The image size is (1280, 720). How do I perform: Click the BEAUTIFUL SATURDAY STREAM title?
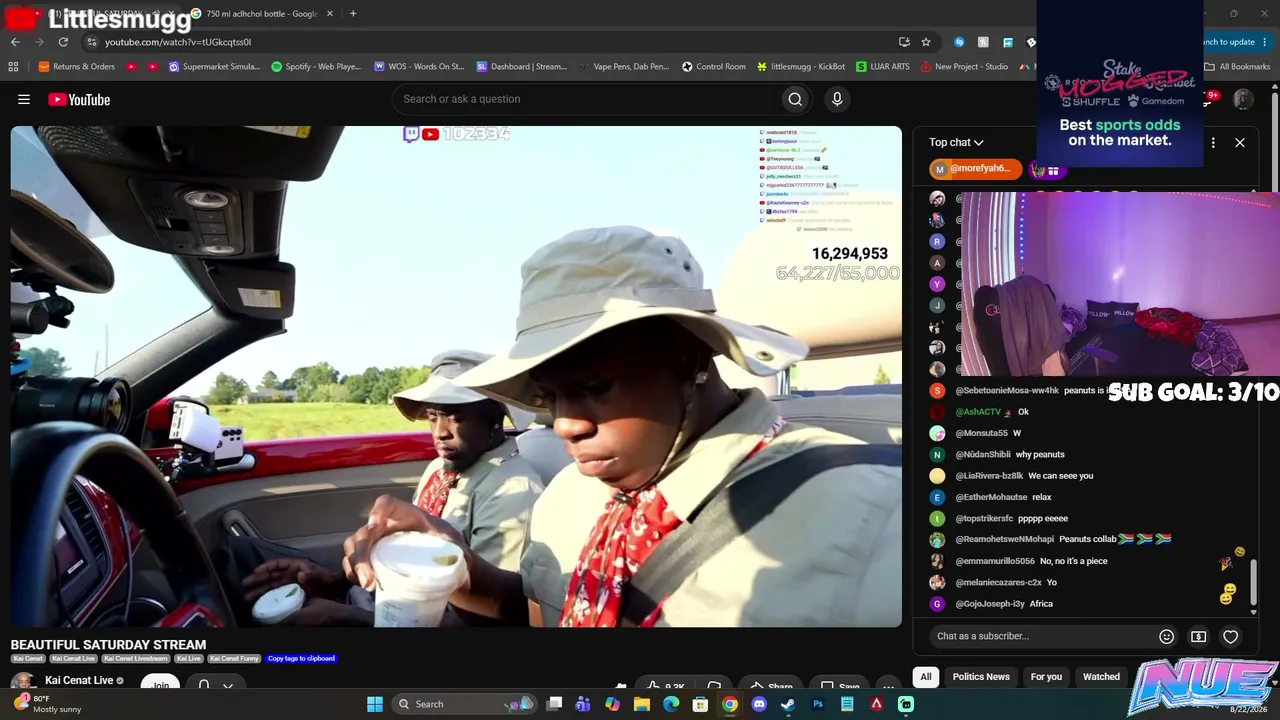click(108, 645)
